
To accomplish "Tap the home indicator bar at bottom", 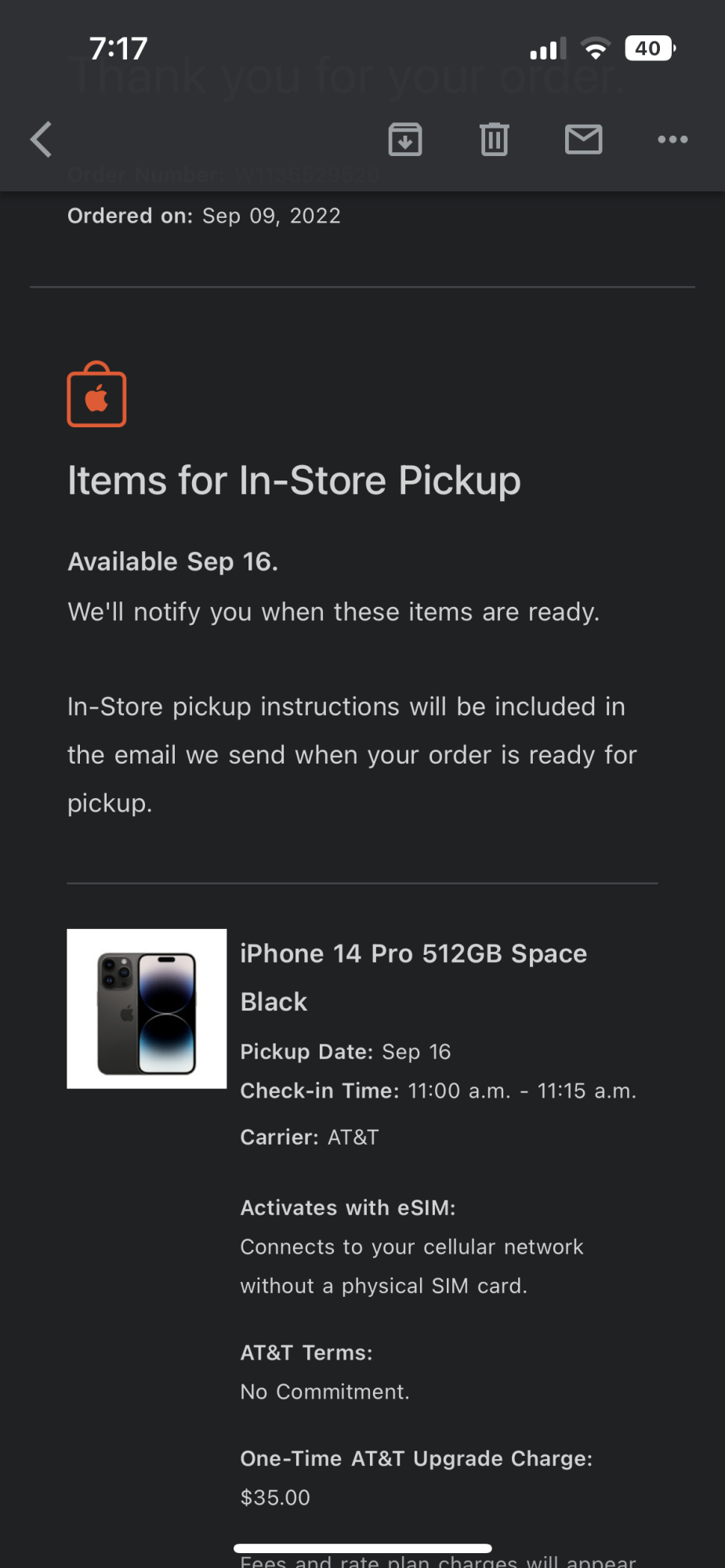I will (x=362, y=1548).
